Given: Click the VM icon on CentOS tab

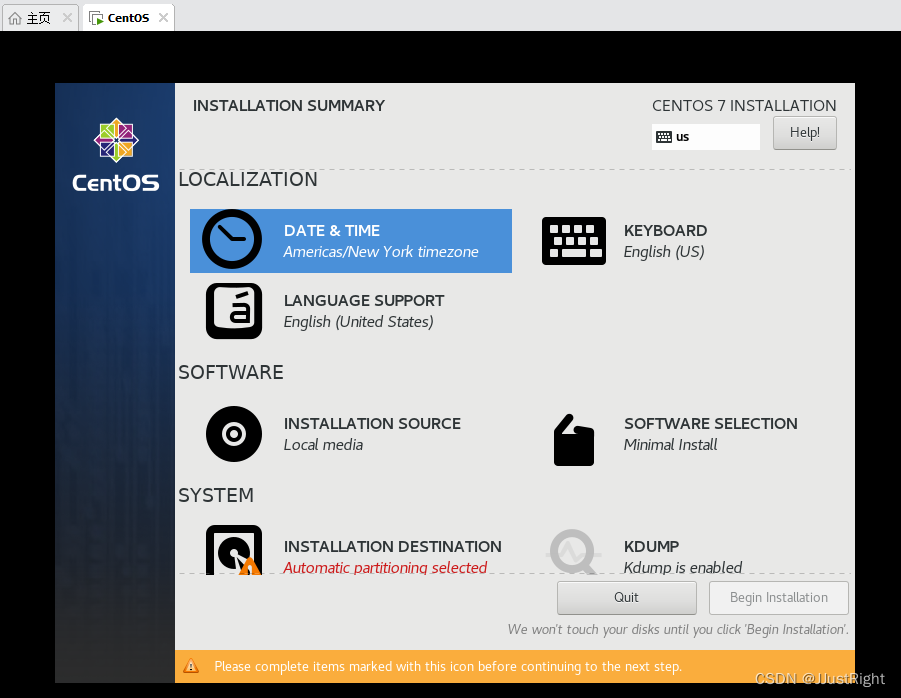Looking at the screenshot, I should pyautogui.click(x=96, y=18).
